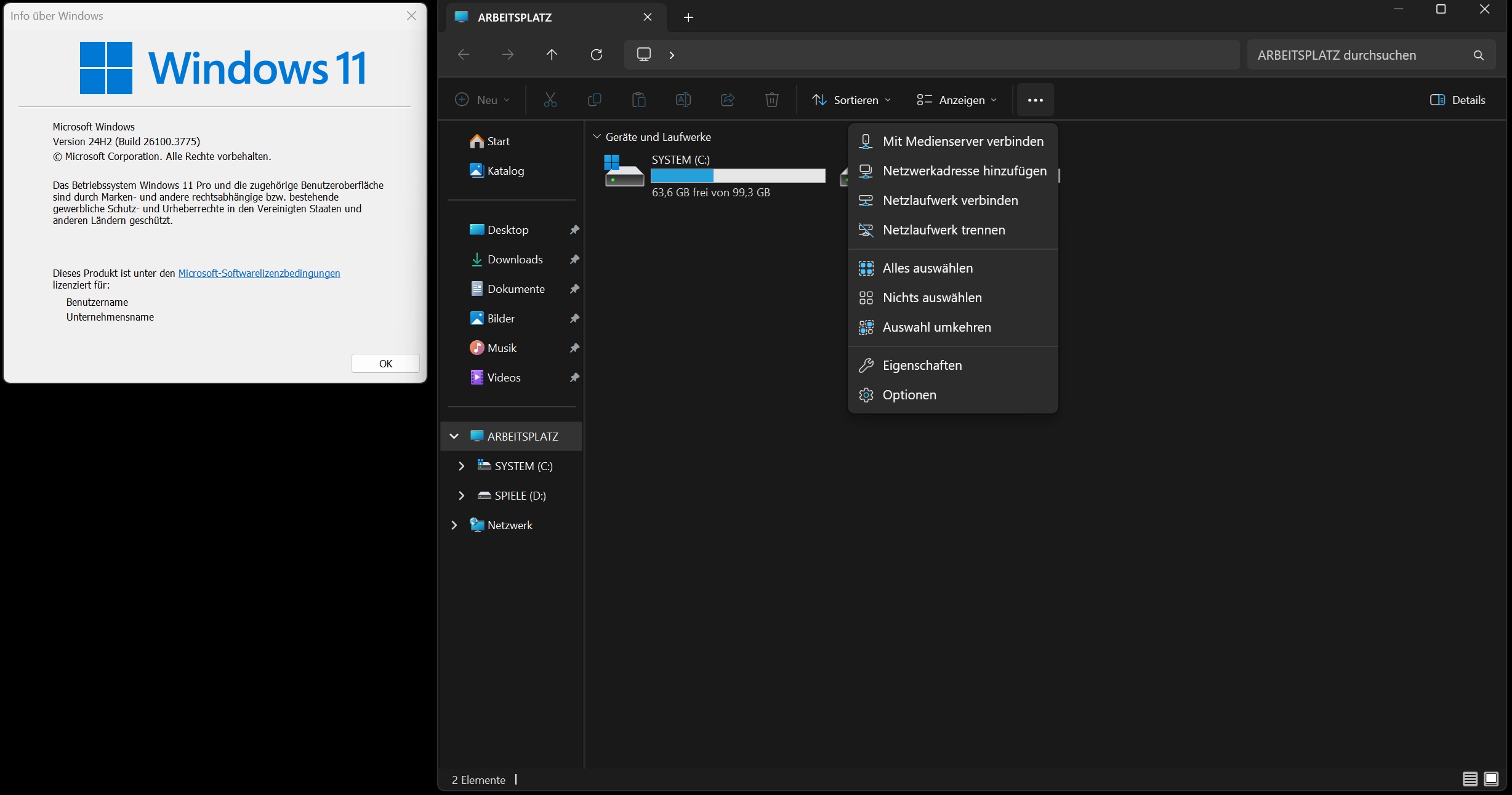1512x795 pixels.
Task: Click the Start home icon in sidebar
Action: [477, 142]
